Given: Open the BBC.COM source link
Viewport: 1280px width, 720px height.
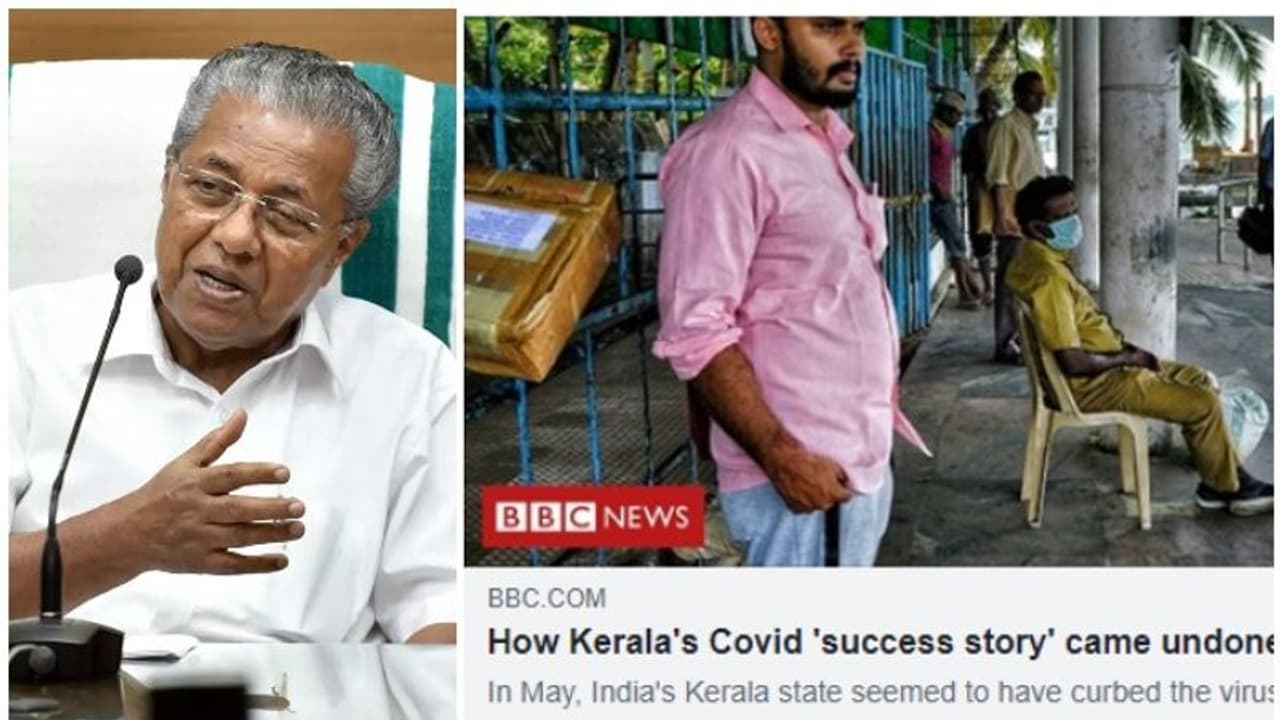Looking at the screenshot, I should (546, 598).
